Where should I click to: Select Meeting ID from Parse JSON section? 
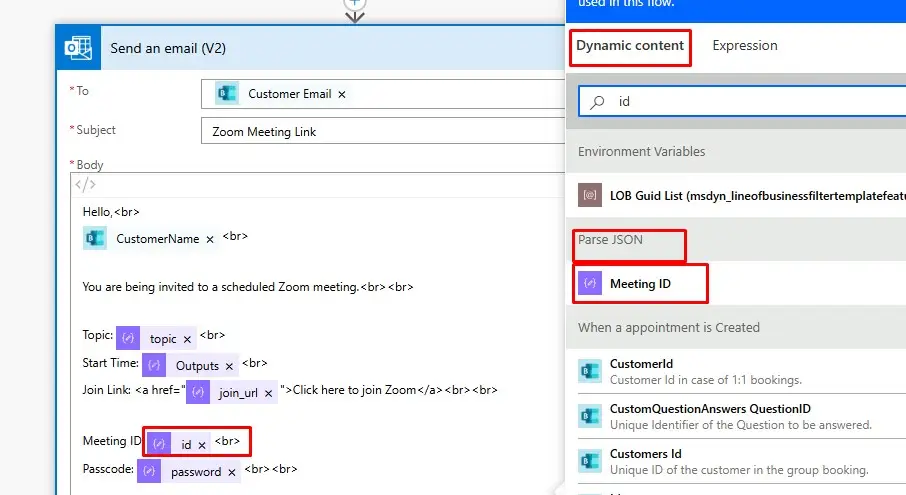point(640,284)
